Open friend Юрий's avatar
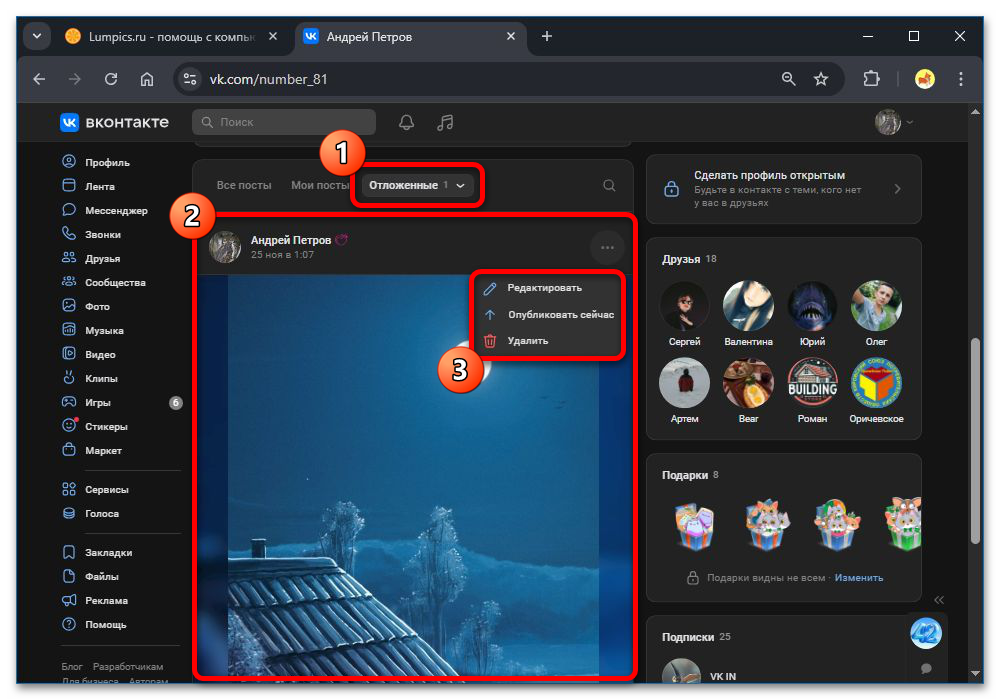Viewport: 1000px width, 700px height. click(812, 306)
